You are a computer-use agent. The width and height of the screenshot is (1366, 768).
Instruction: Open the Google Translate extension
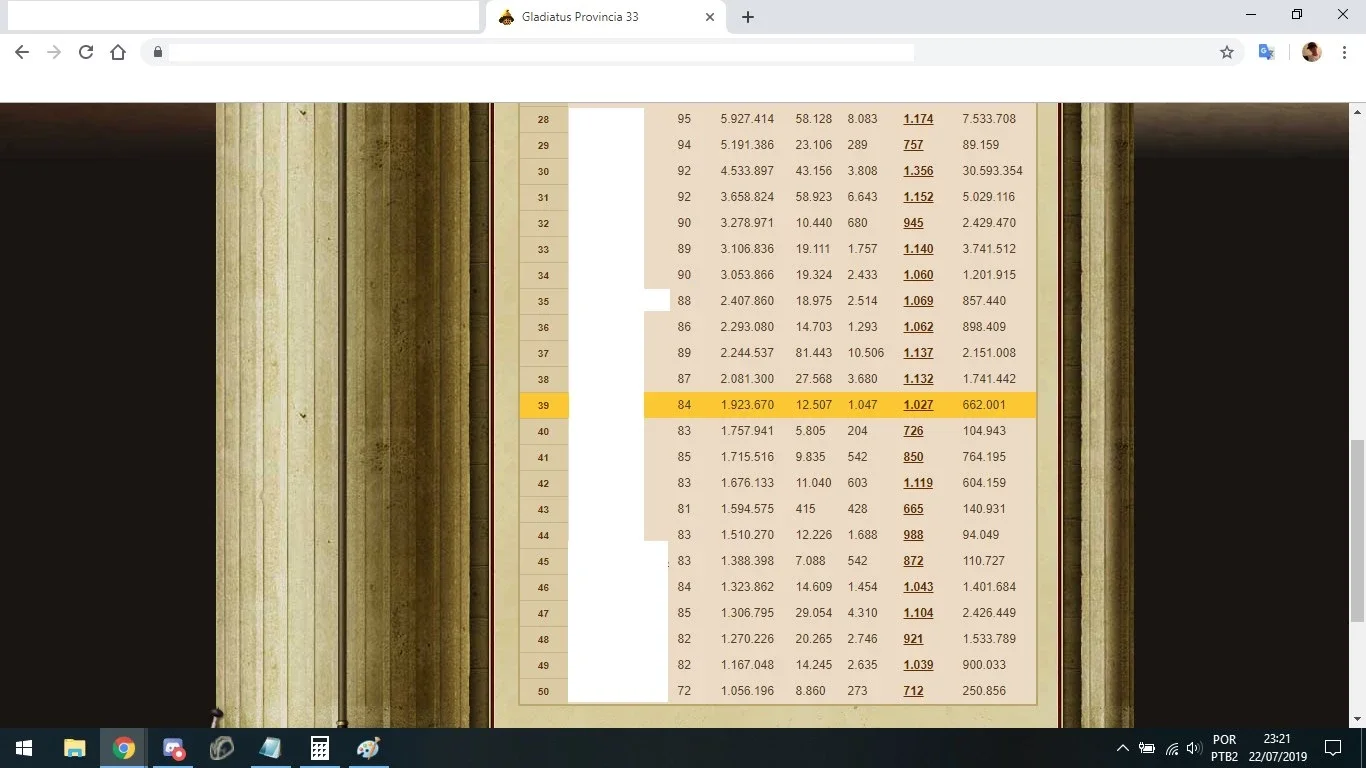(1266, 52)
